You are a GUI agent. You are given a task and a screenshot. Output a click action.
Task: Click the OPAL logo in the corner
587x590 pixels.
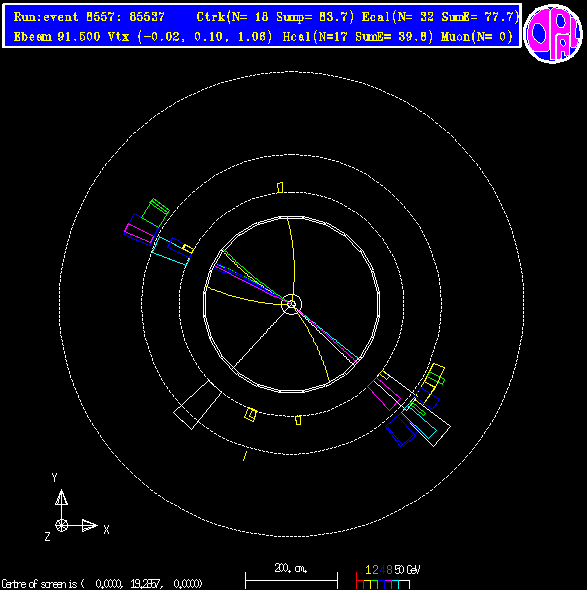pyautogui.click(x=553, y=33)
